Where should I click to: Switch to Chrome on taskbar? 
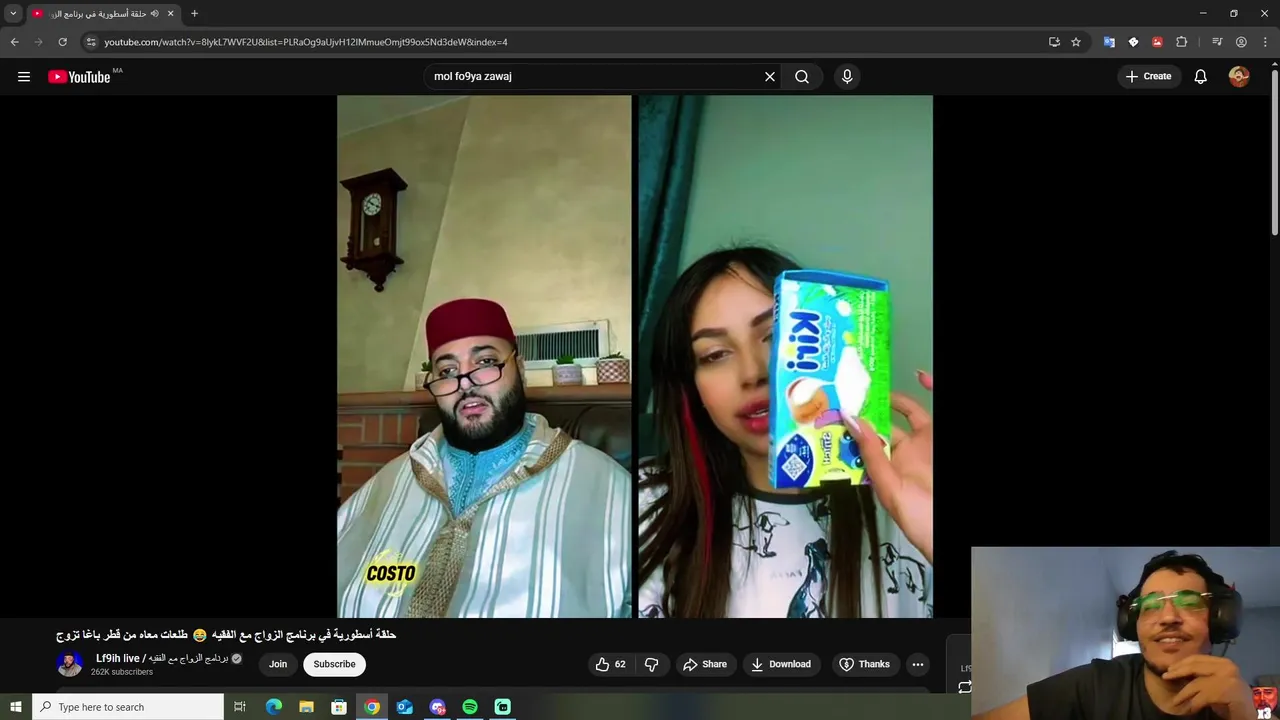point(372,707)
